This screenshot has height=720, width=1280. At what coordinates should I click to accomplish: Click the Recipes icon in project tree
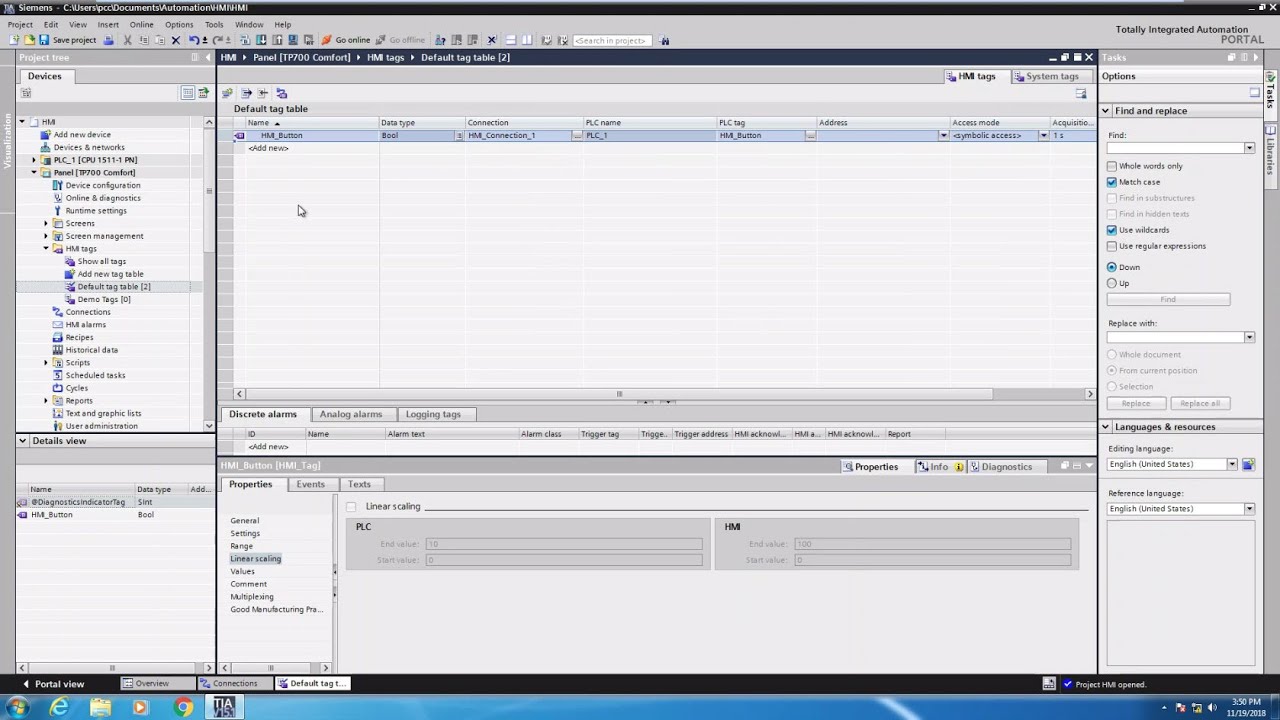click(x=58, y=337)
